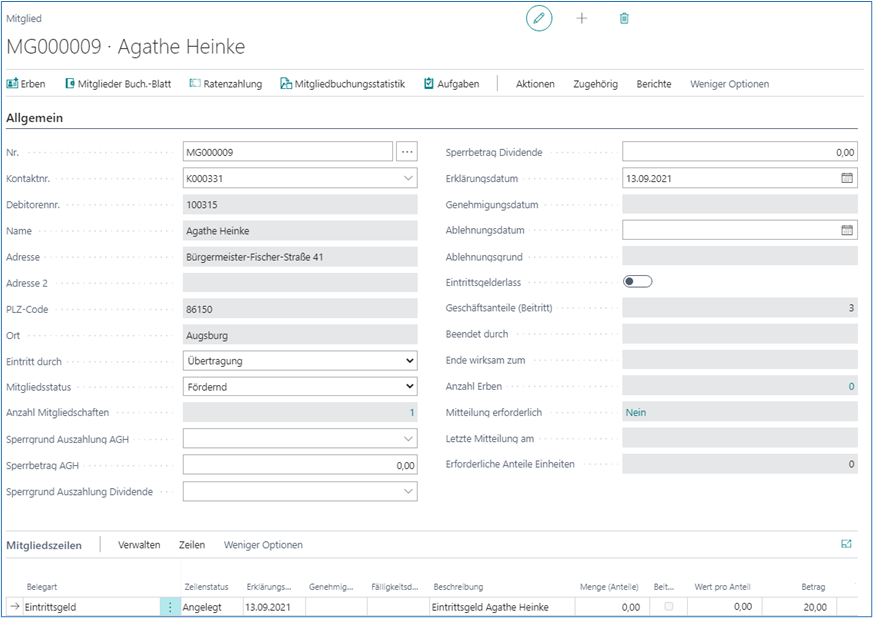
Task: Open the Berichte menu
Action: [654, 84]
